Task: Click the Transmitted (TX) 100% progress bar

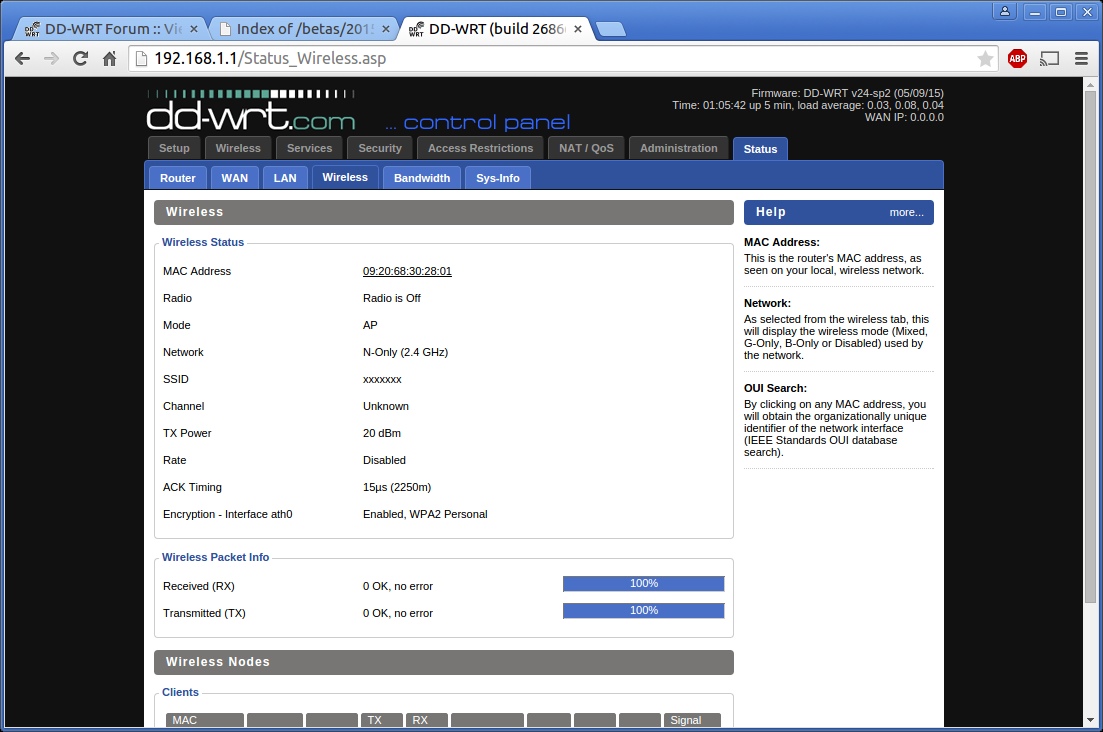Action: [x=644, y=610]
